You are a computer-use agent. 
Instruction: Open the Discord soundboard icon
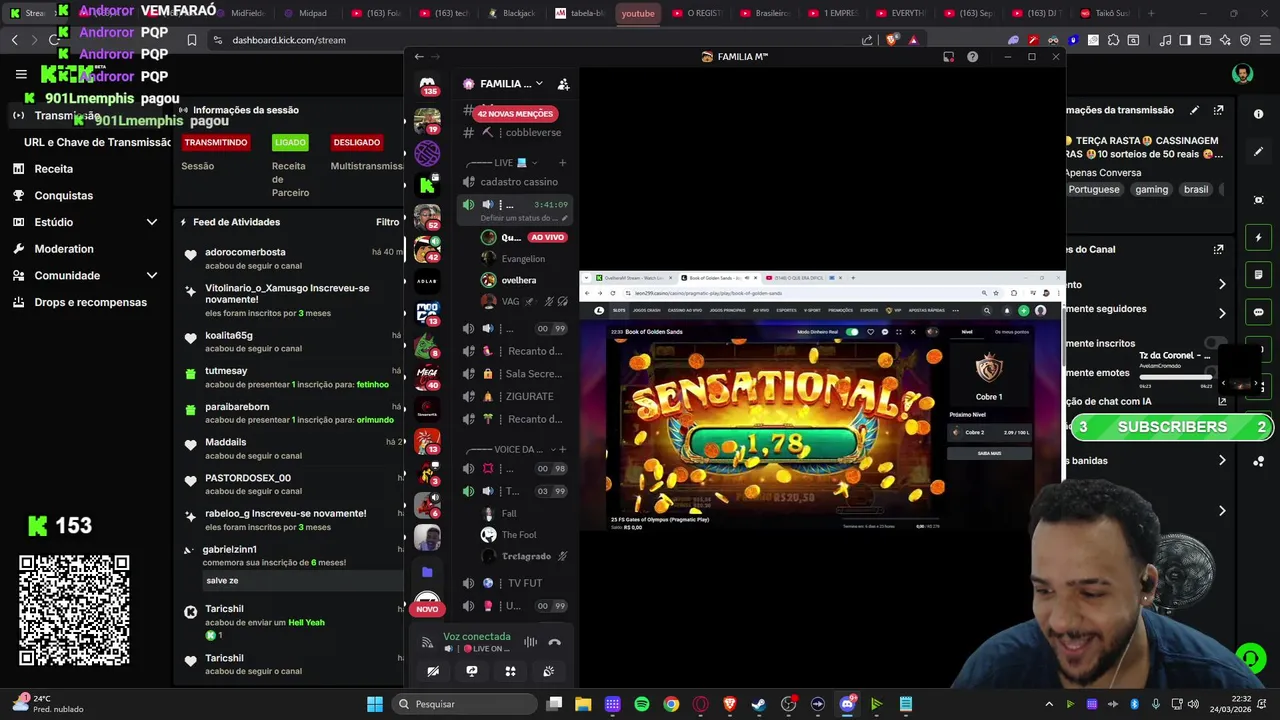coord(548,671)
